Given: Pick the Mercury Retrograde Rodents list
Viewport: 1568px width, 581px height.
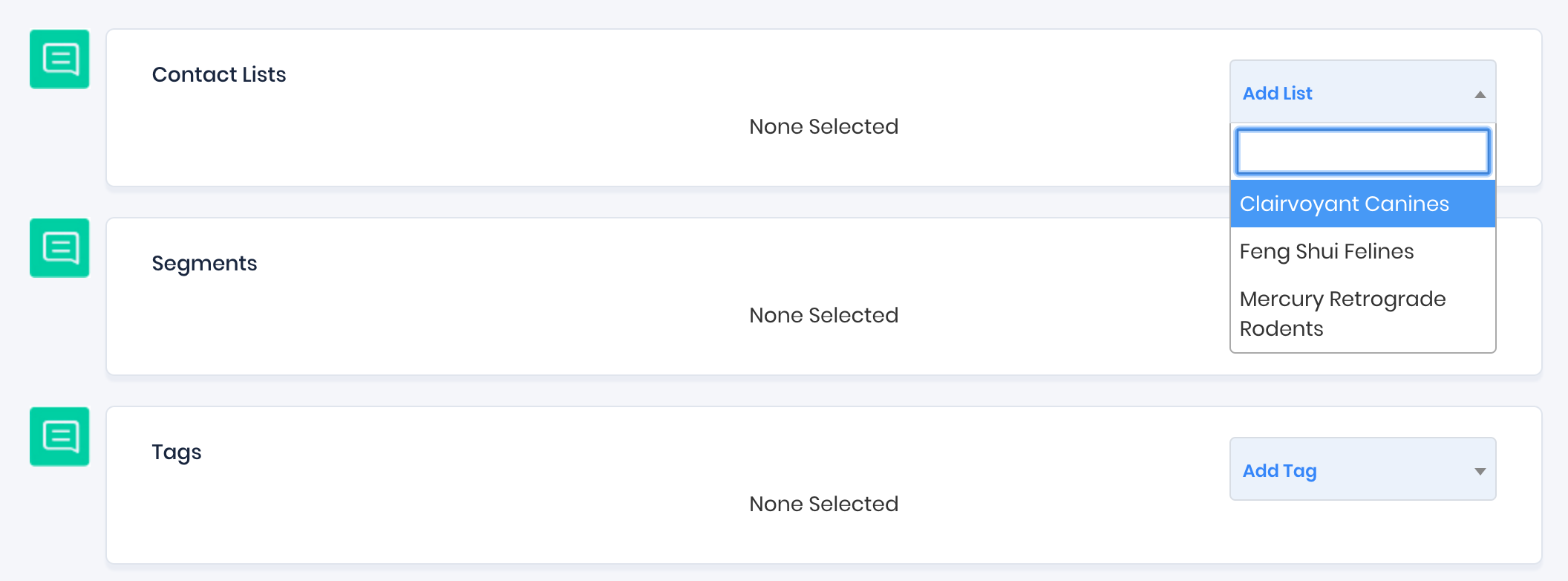Looking at the screenshot, I should pos(1342,314).
